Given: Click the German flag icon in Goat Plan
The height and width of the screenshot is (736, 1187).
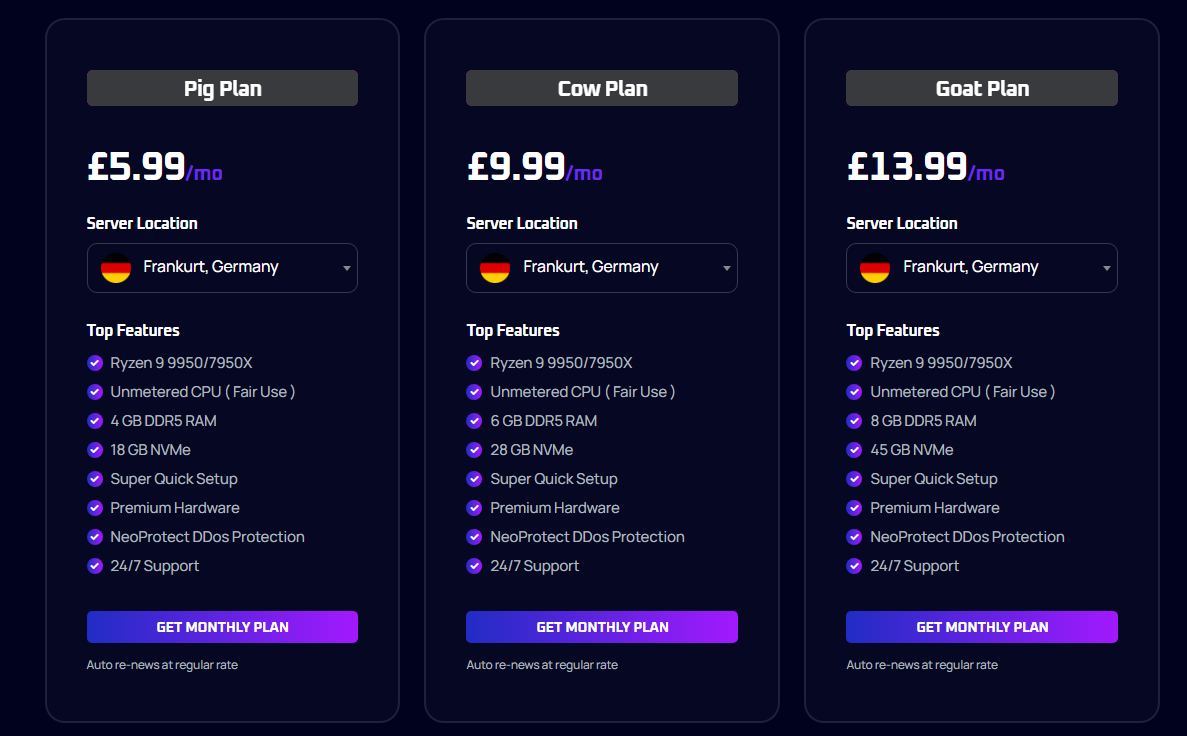Looking at the screenshot, I should 875,268.
